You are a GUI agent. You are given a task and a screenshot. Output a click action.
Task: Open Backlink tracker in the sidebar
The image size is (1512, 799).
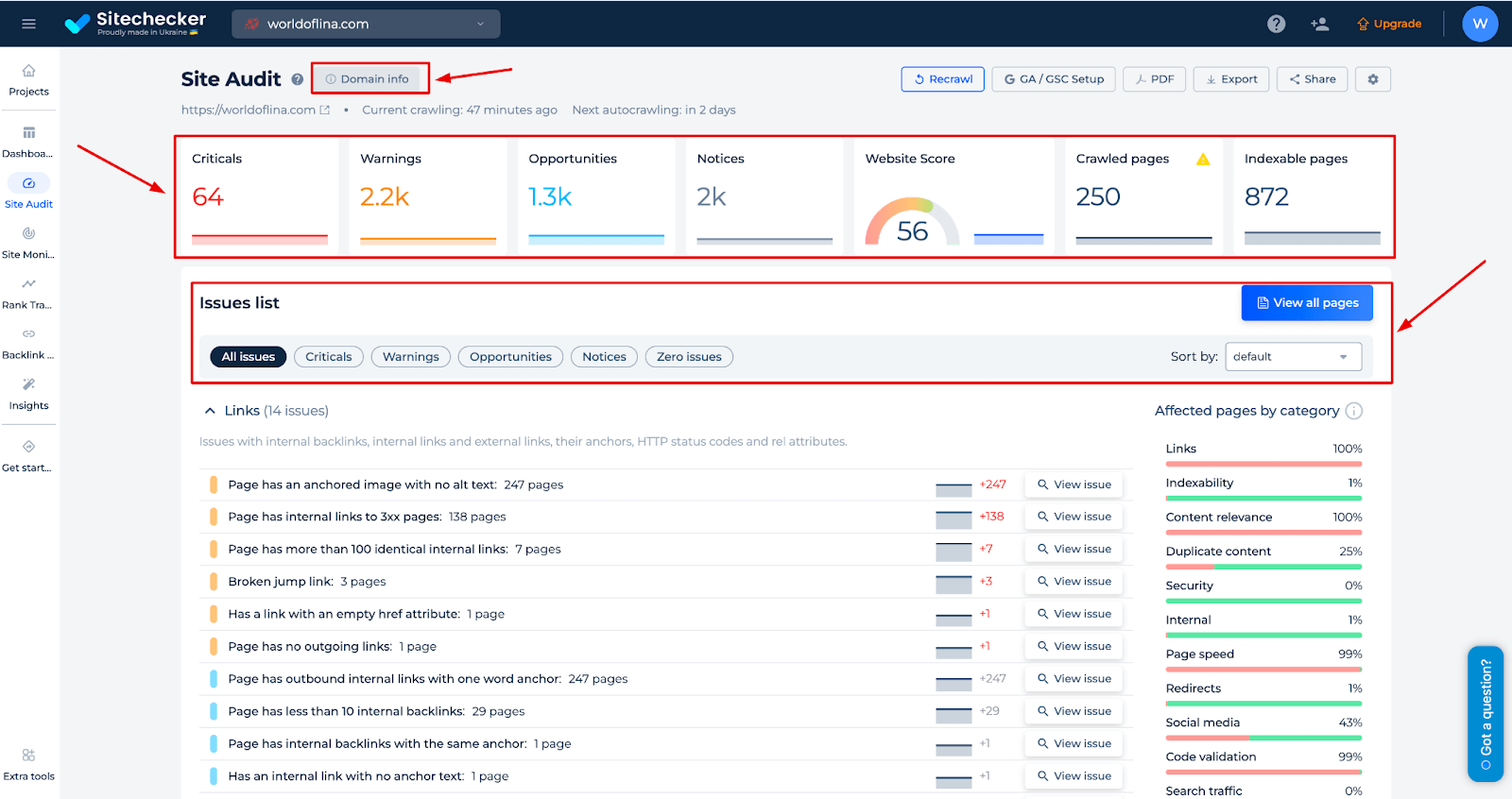(29, 344)
